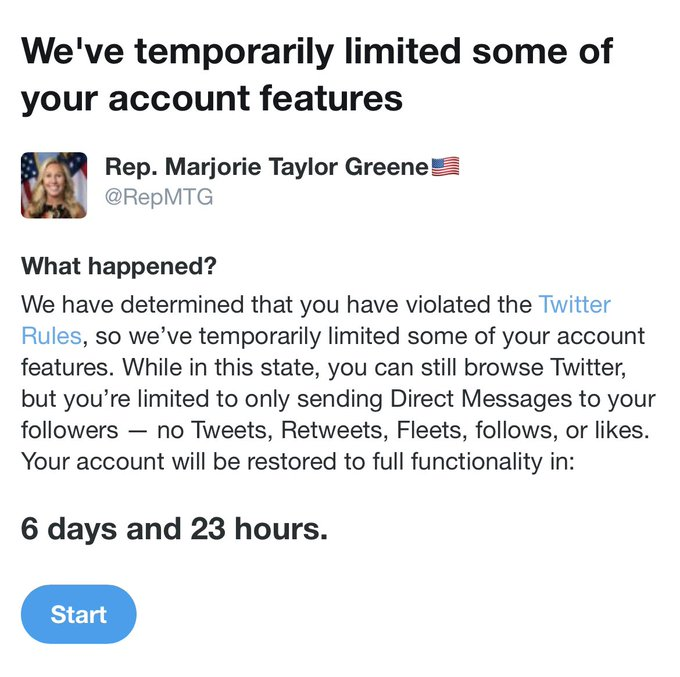The width and height of the screenshot is (680, 677).
Task: Click the "What happened?" subheading
Action: click(120, 267)
